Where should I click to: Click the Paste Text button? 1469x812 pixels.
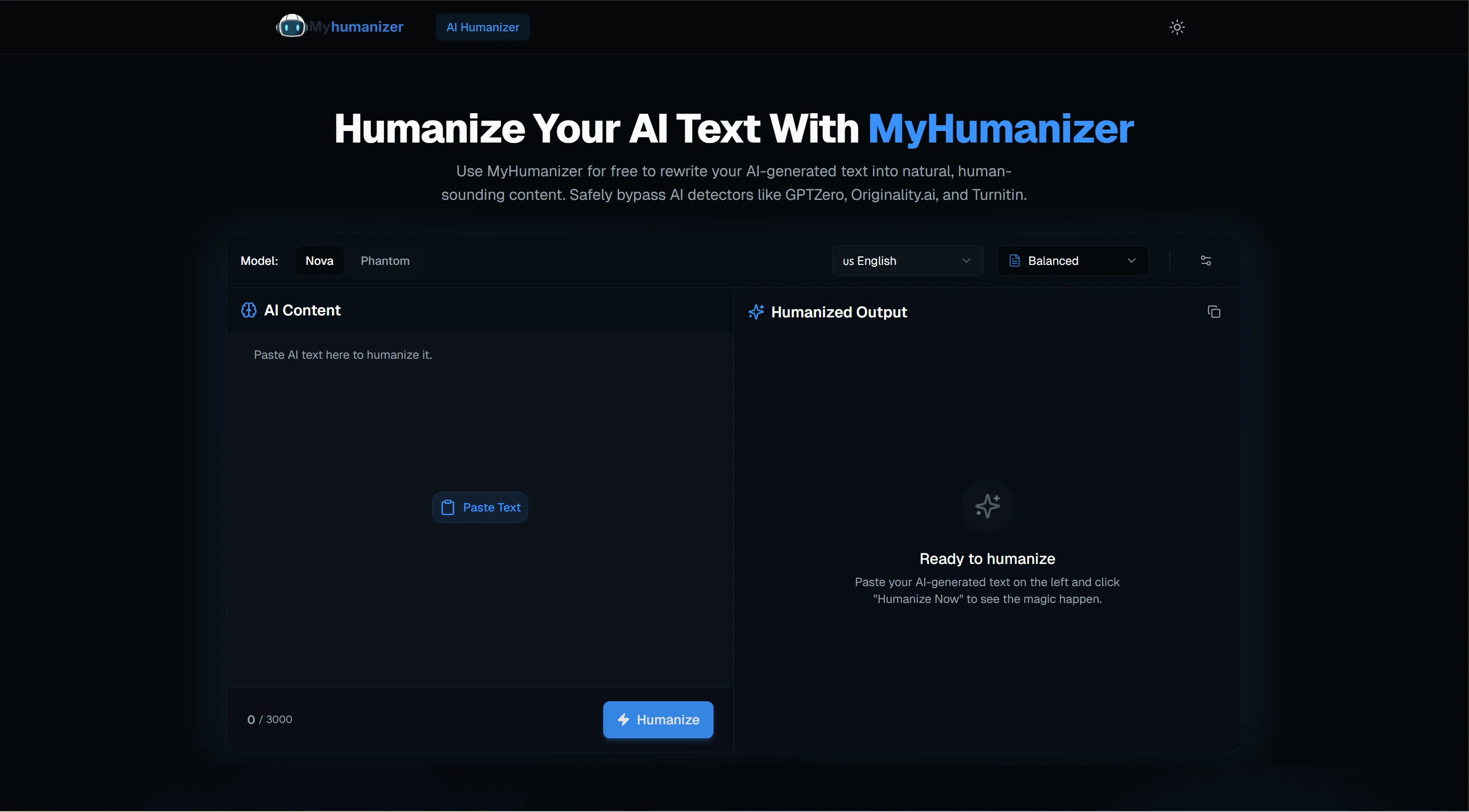479,508
